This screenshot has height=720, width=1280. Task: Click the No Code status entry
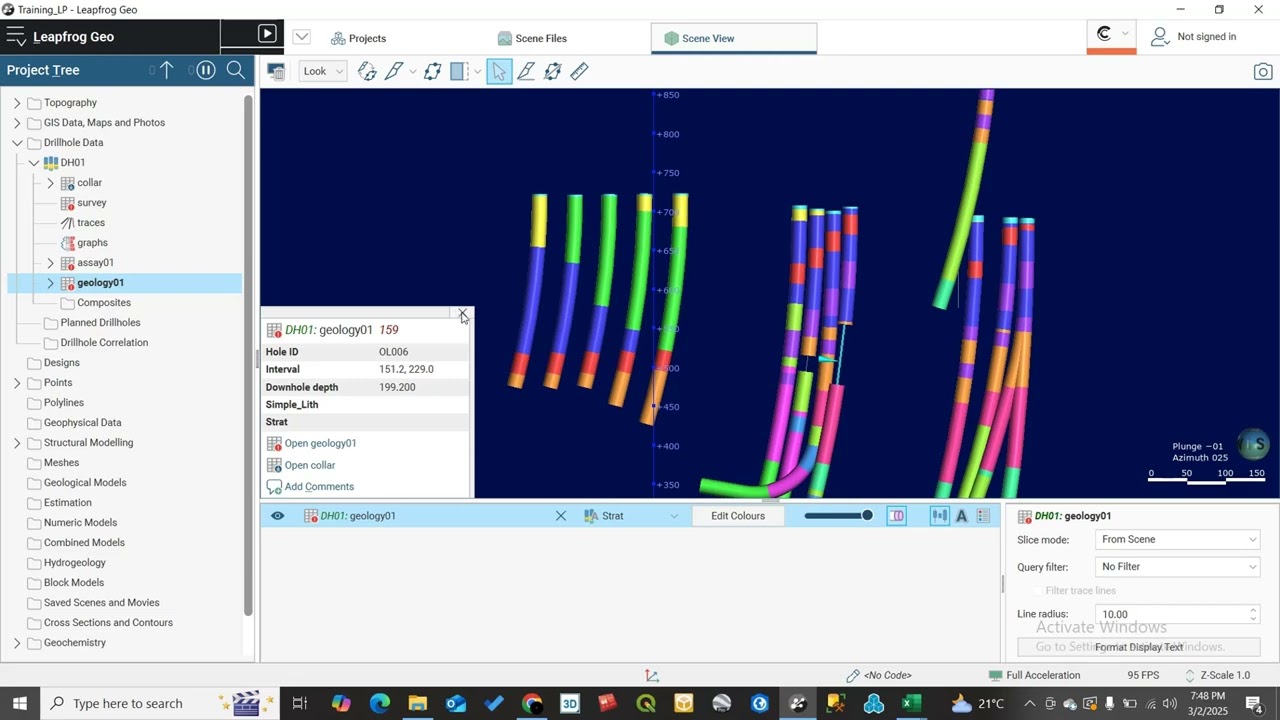(x=879, y=676)
